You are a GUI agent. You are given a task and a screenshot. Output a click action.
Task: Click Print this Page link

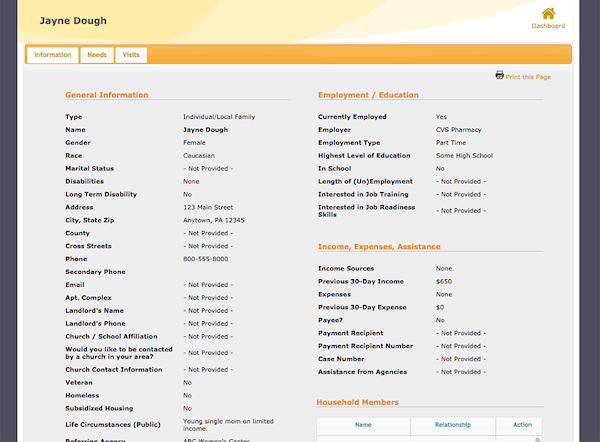(528, 77)
